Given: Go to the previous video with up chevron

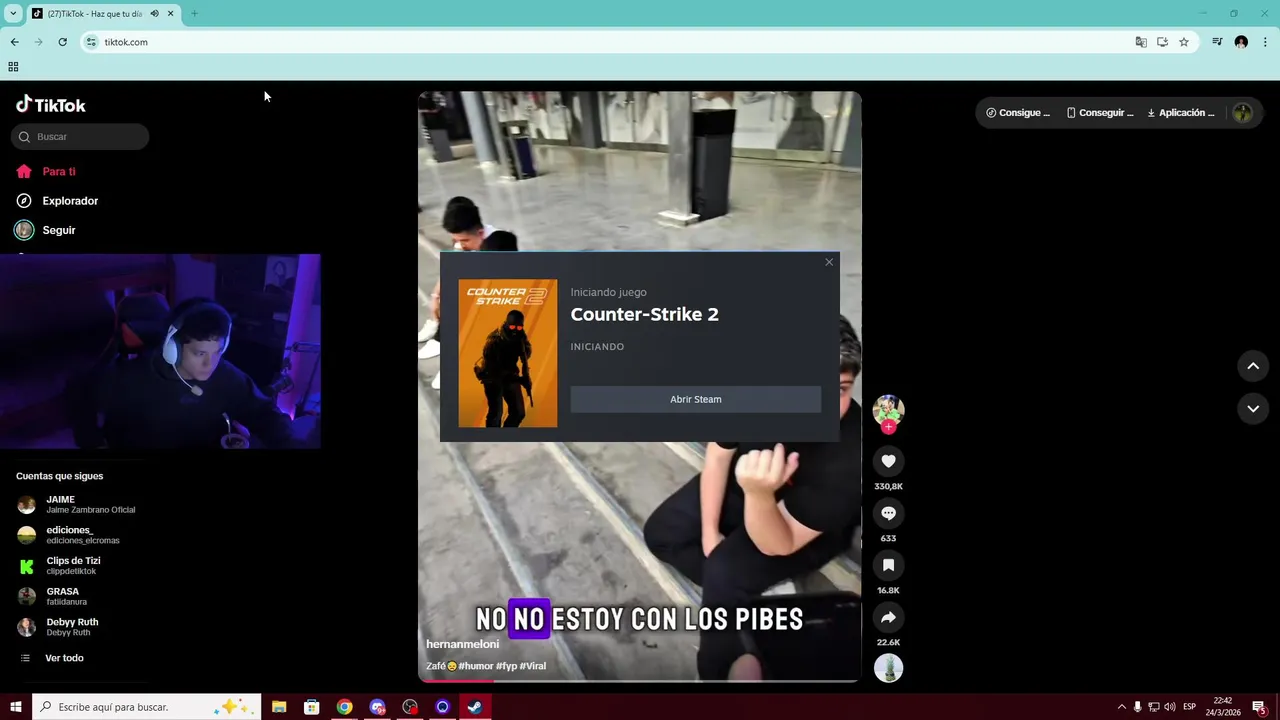Looking at the screenshot, I should 1253,366.
